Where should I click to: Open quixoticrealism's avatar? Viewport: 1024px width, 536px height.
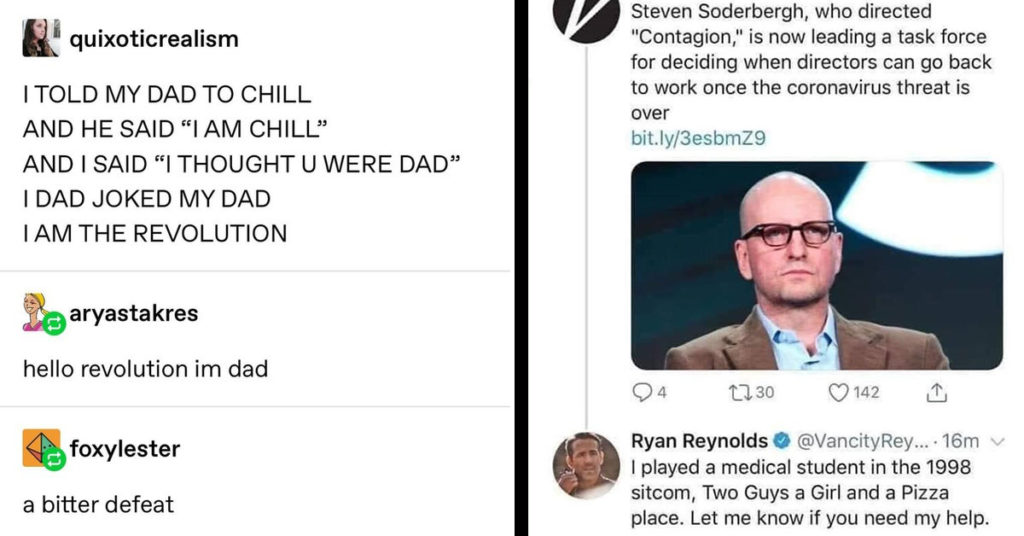coord(41,38)
